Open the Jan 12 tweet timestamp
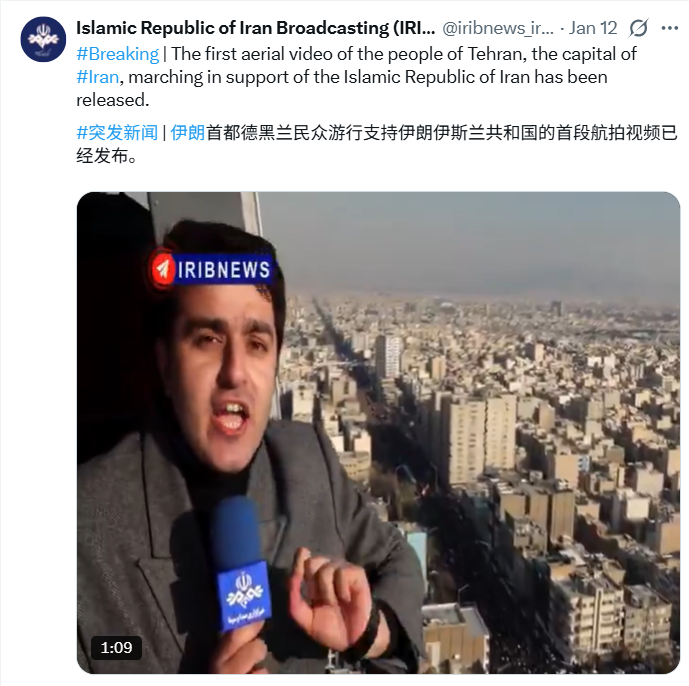Viewport: 689px width, 686px height. [x=593, y=28]
